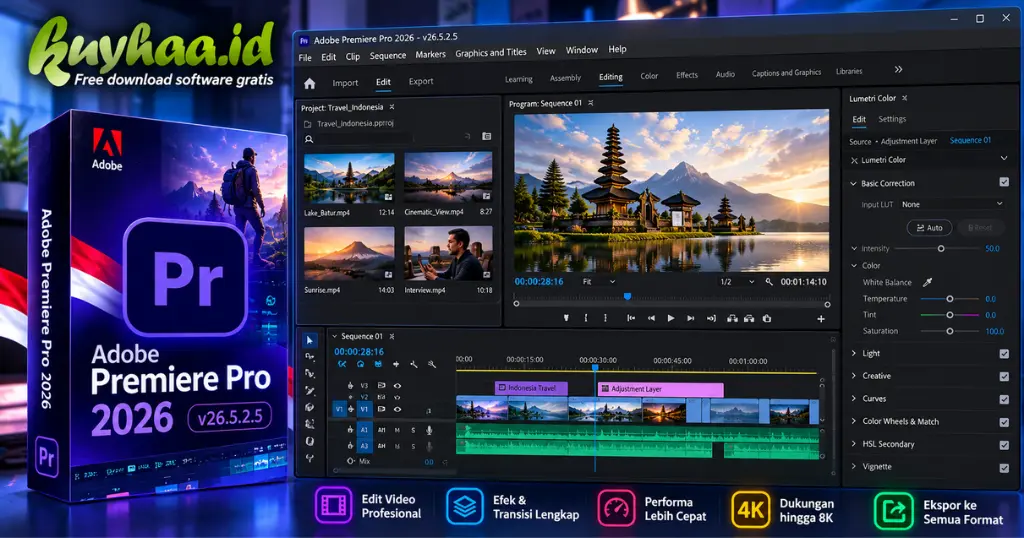Pick the Razor tool in Tools panel

coord(310,390)
